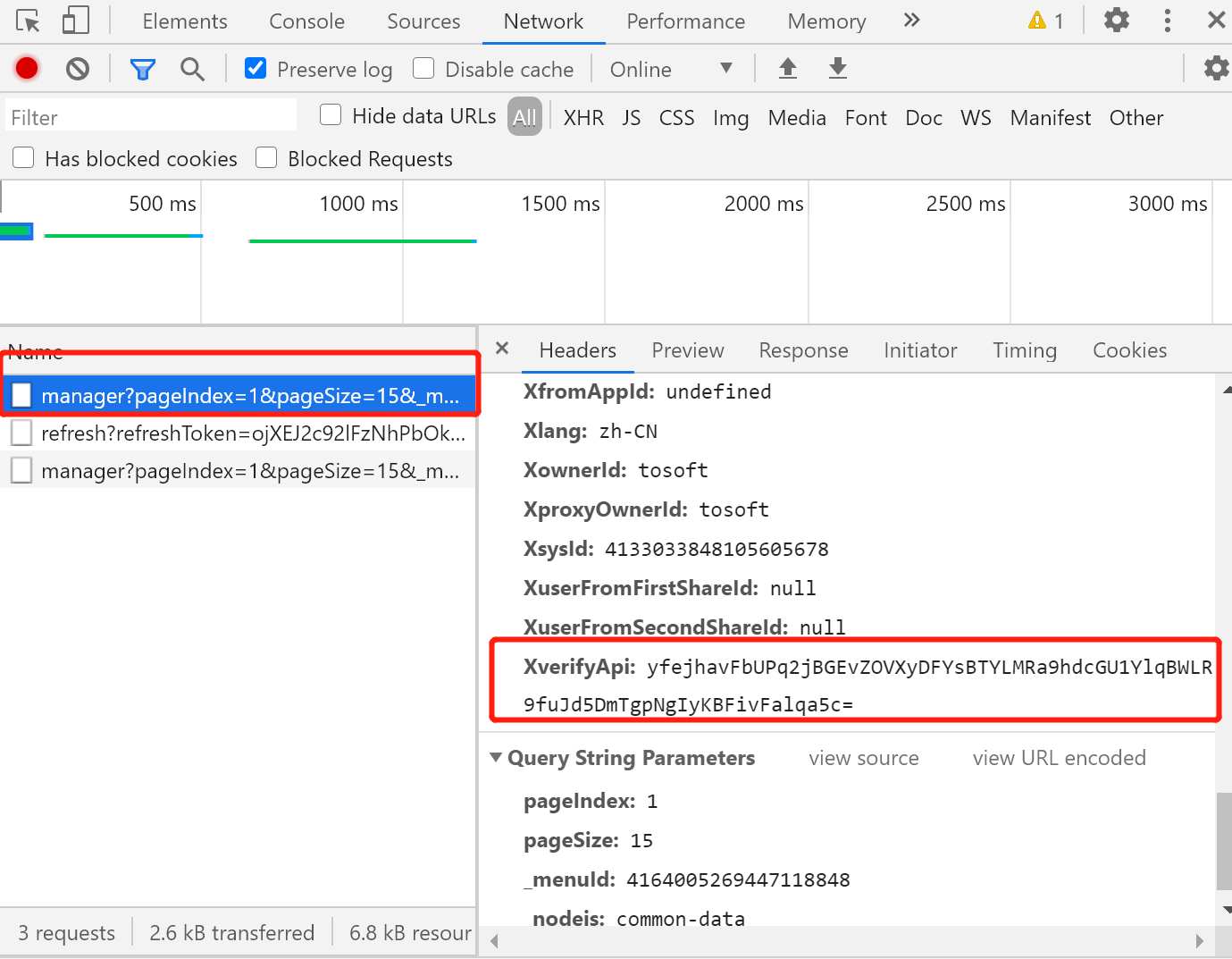Open the Timing detail tab
The width and height of the screenshot is (1232, 959).
click(x=1025, y=350)
